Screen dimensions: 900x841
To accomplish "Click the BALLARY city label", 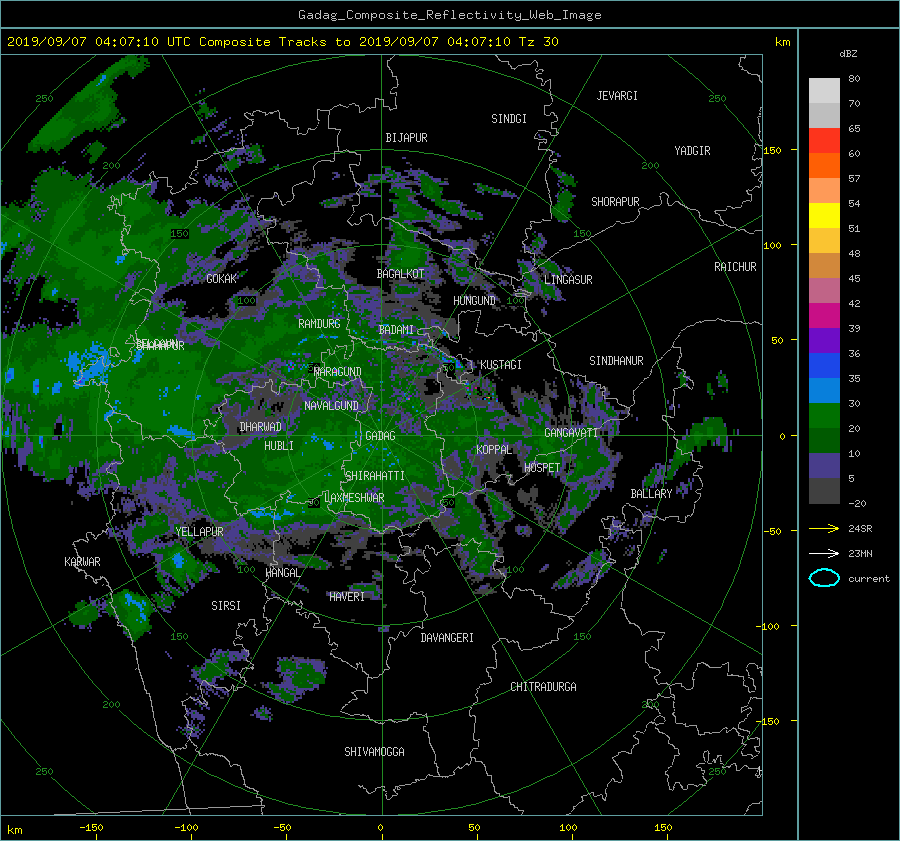I will 651,494.
